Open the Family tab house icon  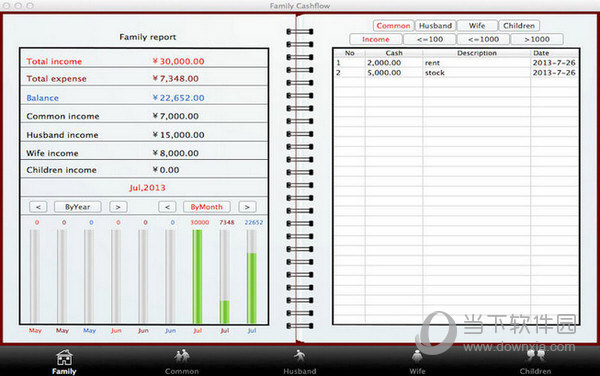click(x=64, y=358)
